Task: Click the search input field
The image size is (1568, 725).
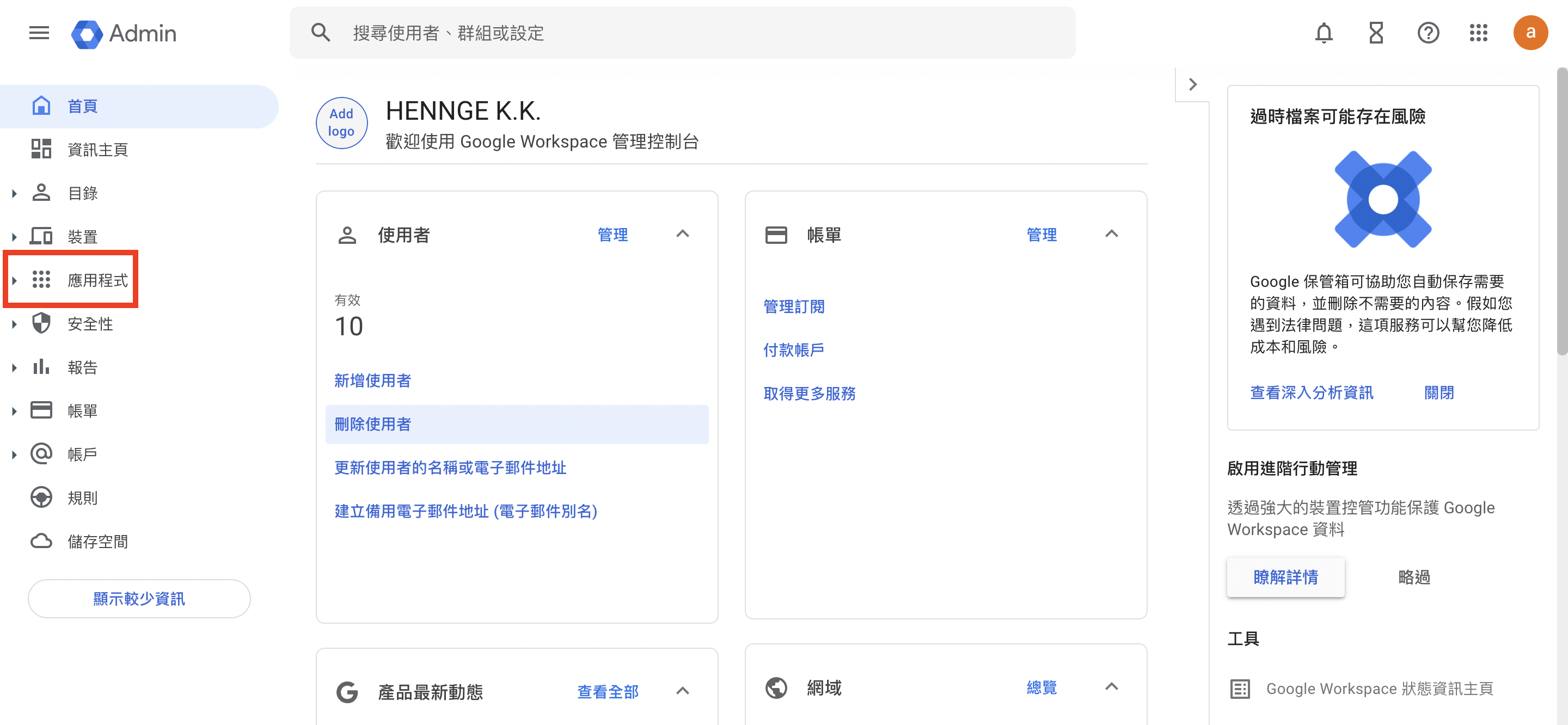Action: click(x=682, y=33)
